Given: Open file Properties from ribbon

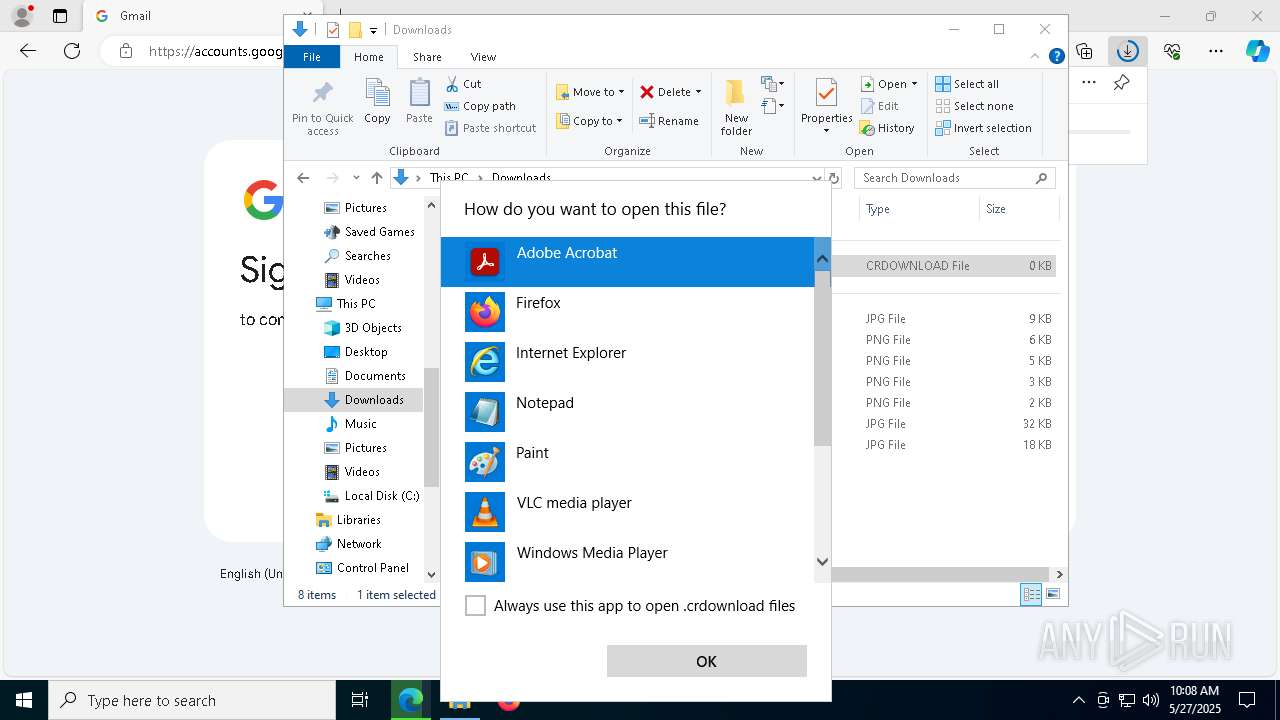Looking at the screenshot, I should pyautogui.click(x=826, y=107).
